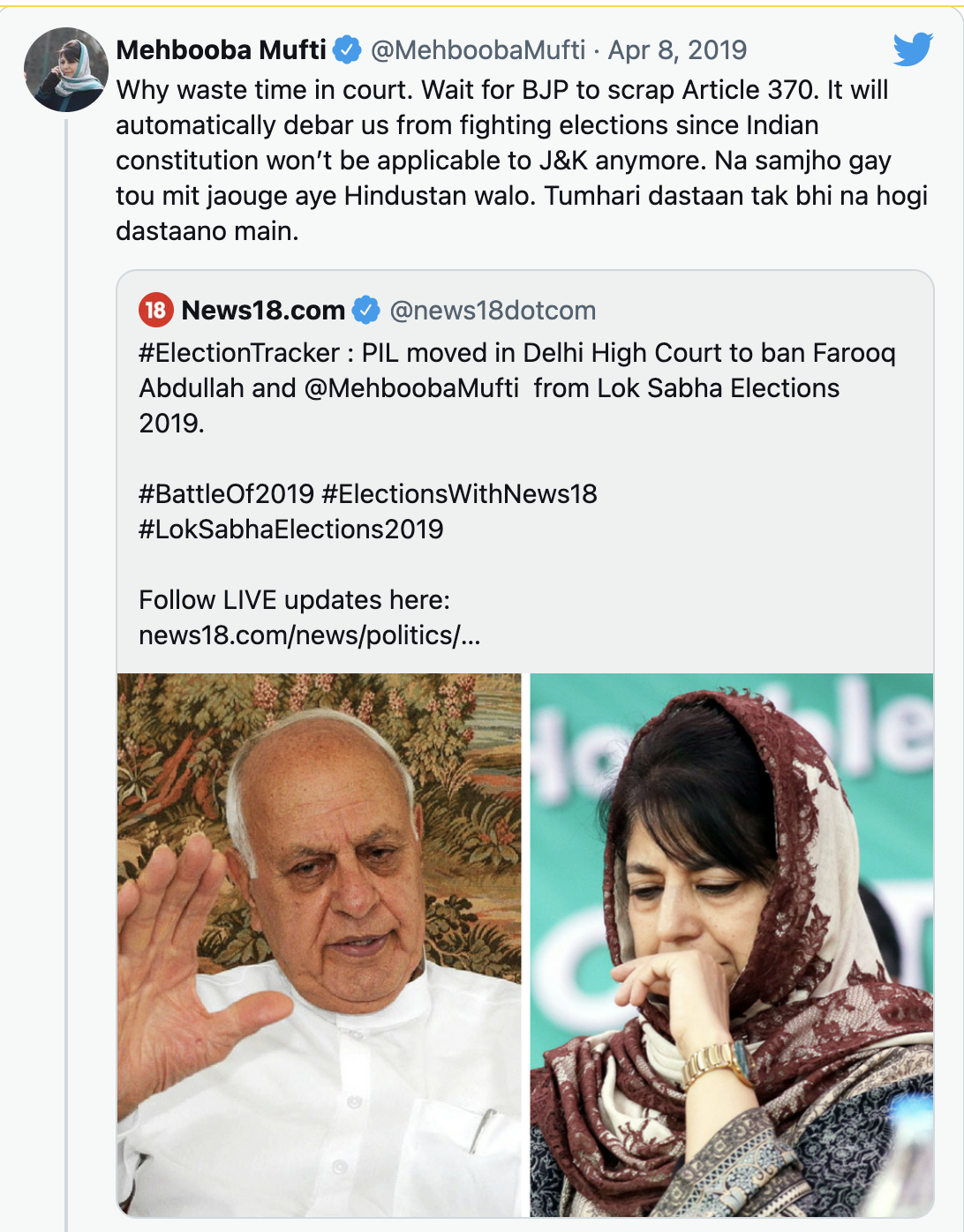Click the #LokSabhaElections2019 hashtag
The image size is (964, 1232).
click(x=291, y=530)
